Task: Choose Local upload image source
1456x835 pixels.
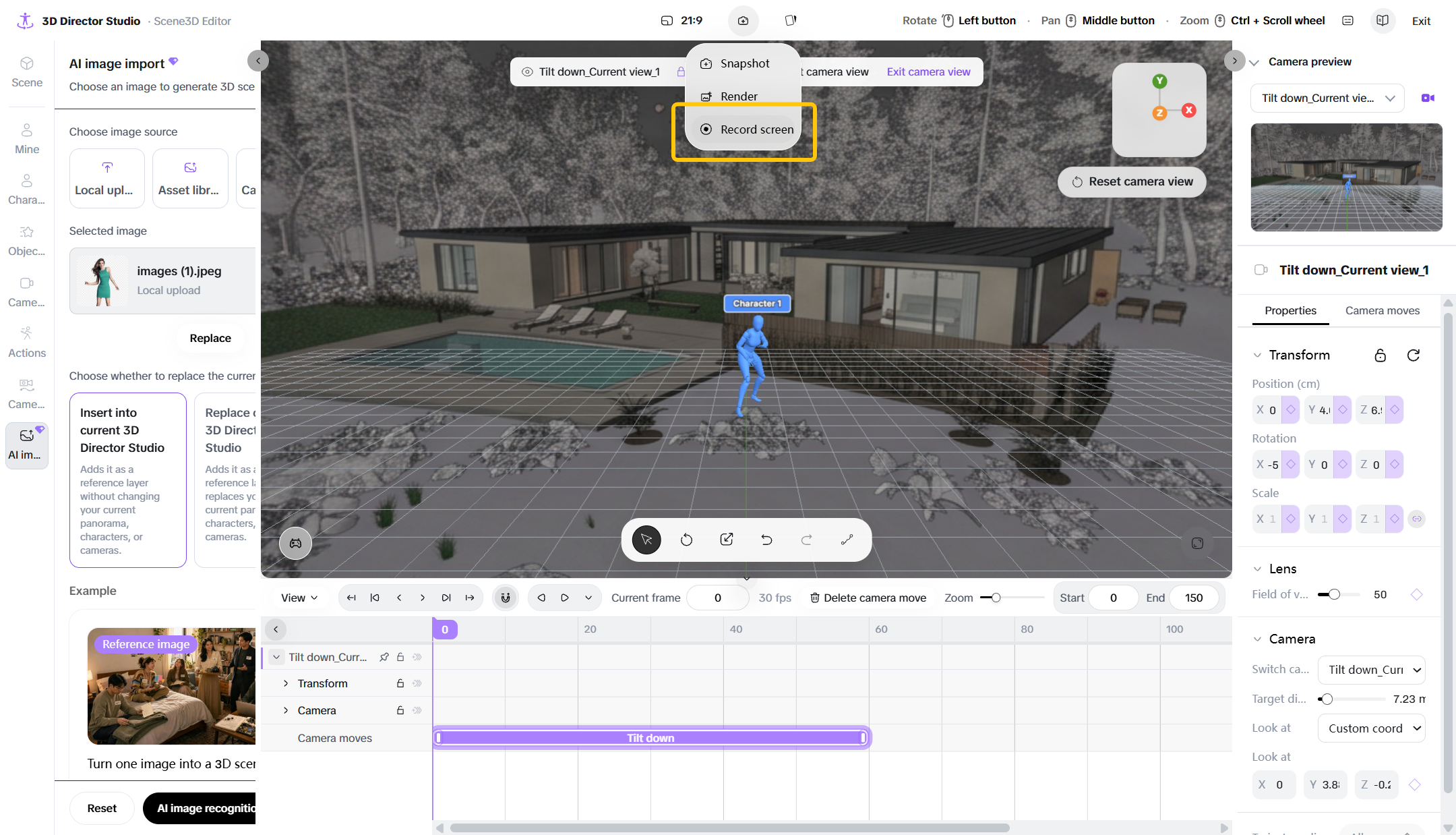Action: pos(107,178)
